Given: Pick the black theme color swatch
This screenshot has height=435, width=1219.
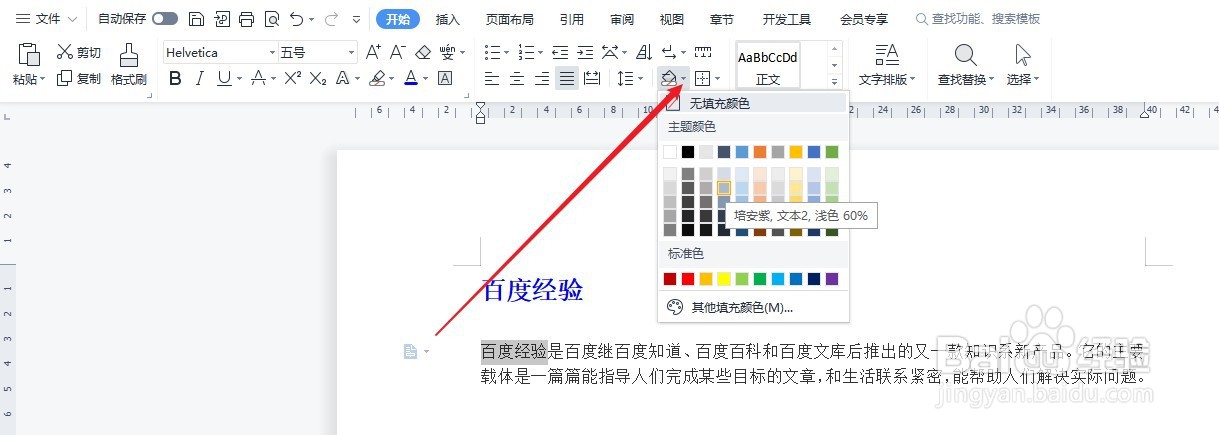Looking at the screenshot, I should coord(688,152).
